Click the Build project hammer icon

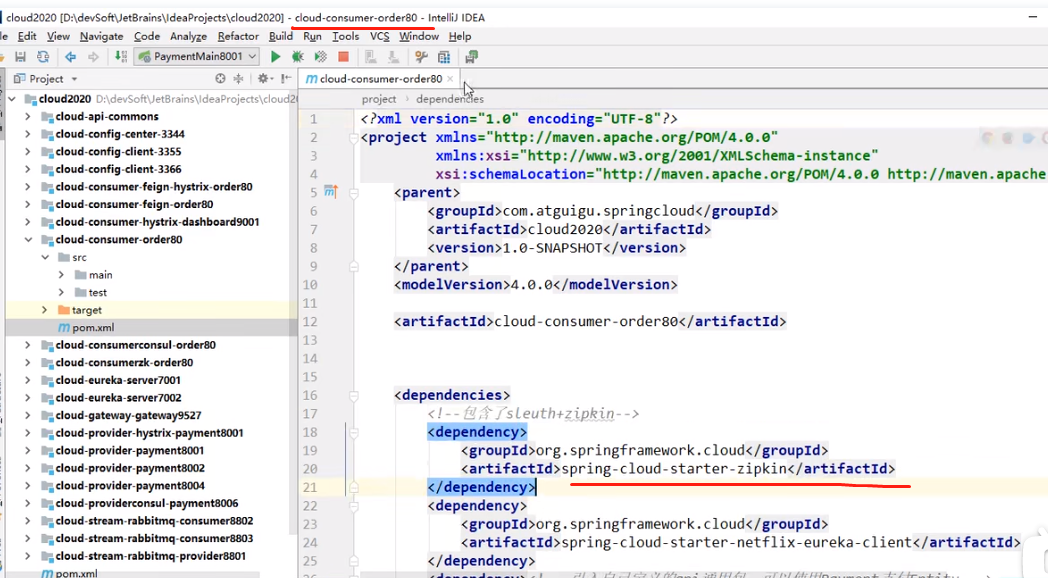click(x=120, y=57)
